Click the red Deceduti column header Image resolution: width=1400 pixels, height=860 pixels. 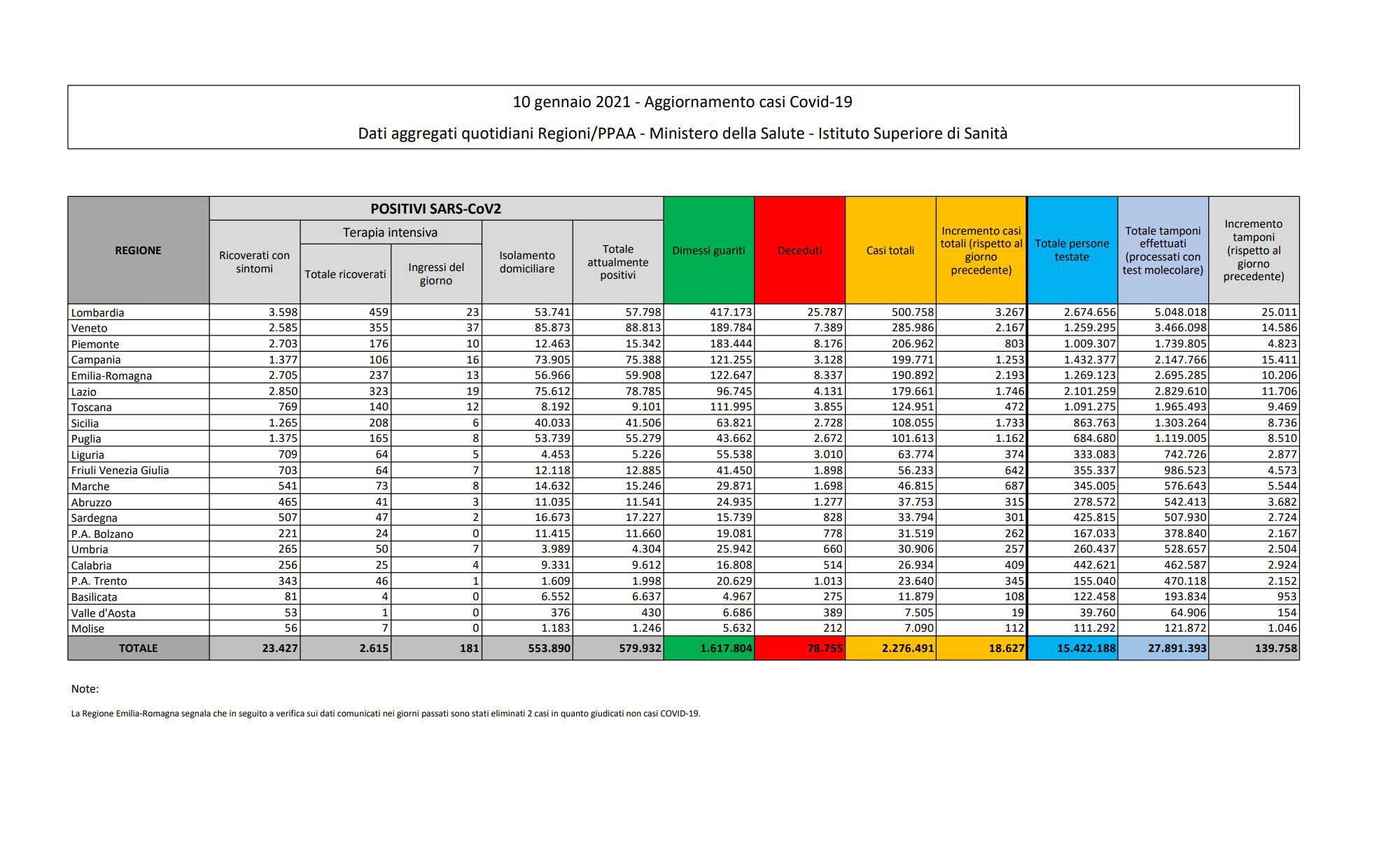click(x=799, y=250)
